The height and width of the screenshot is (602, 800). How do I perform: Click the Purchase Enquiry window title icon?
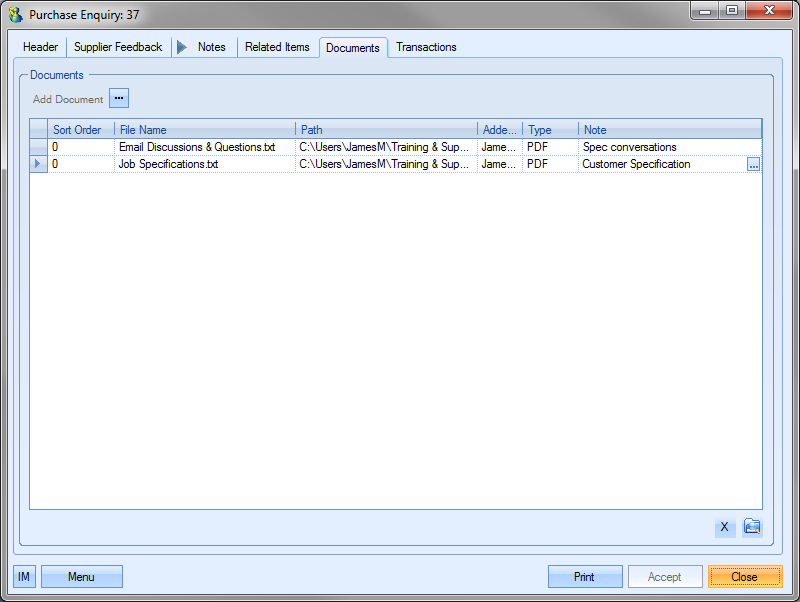pyautogui.click(x=16, y=14)
